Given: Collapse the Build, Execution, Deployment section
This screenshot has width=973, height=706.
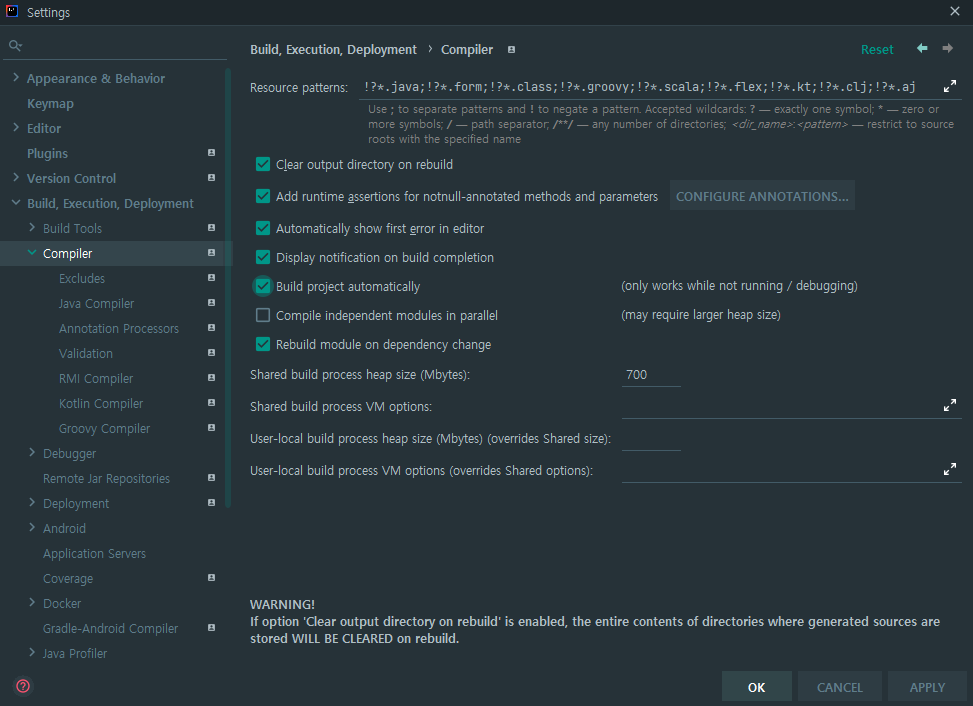Looking at the screenshot, I should [x=15, y=202].
